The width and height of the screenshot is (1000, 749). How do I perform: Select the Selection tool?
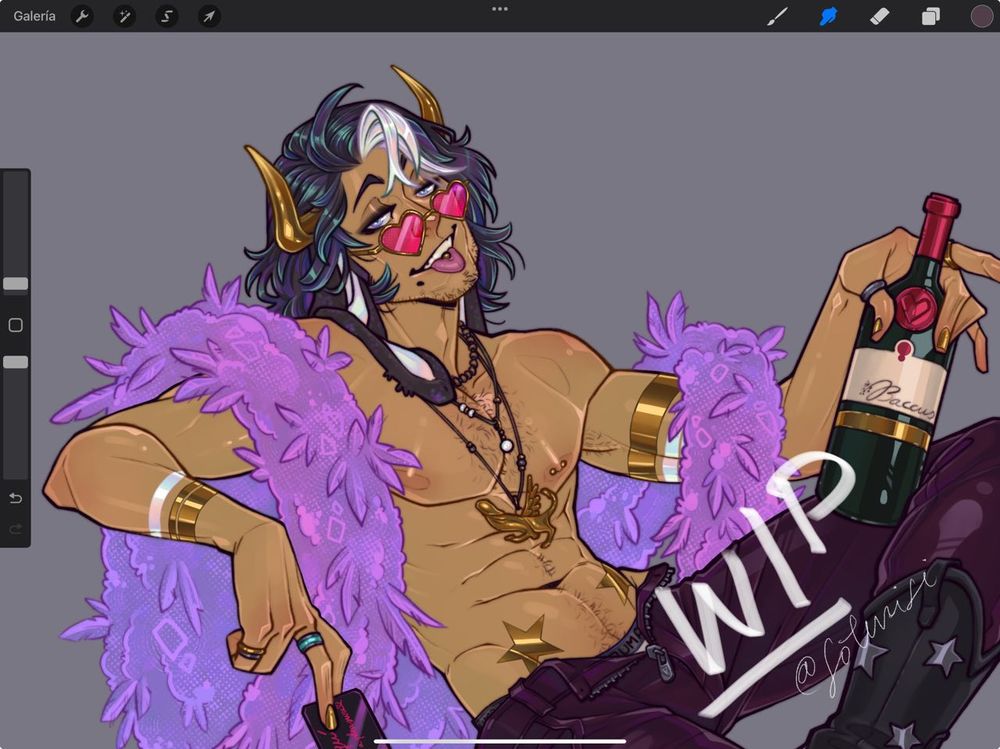point(166,16)
